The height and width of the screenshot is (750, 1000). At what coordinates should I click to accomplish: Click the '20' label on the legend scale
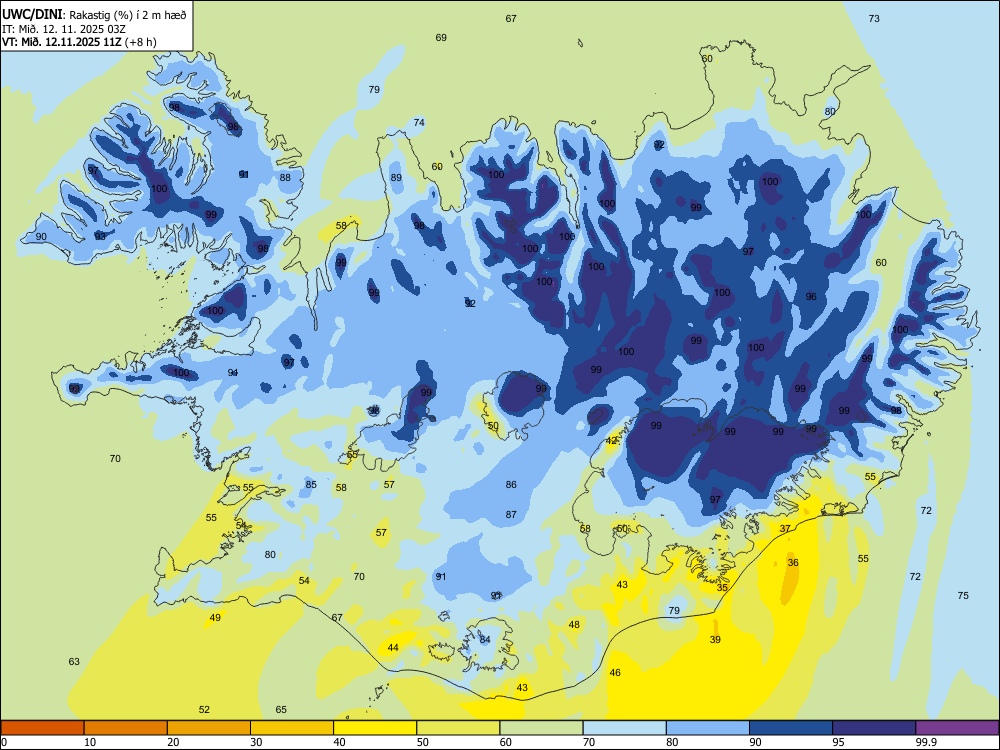point(173,742)
